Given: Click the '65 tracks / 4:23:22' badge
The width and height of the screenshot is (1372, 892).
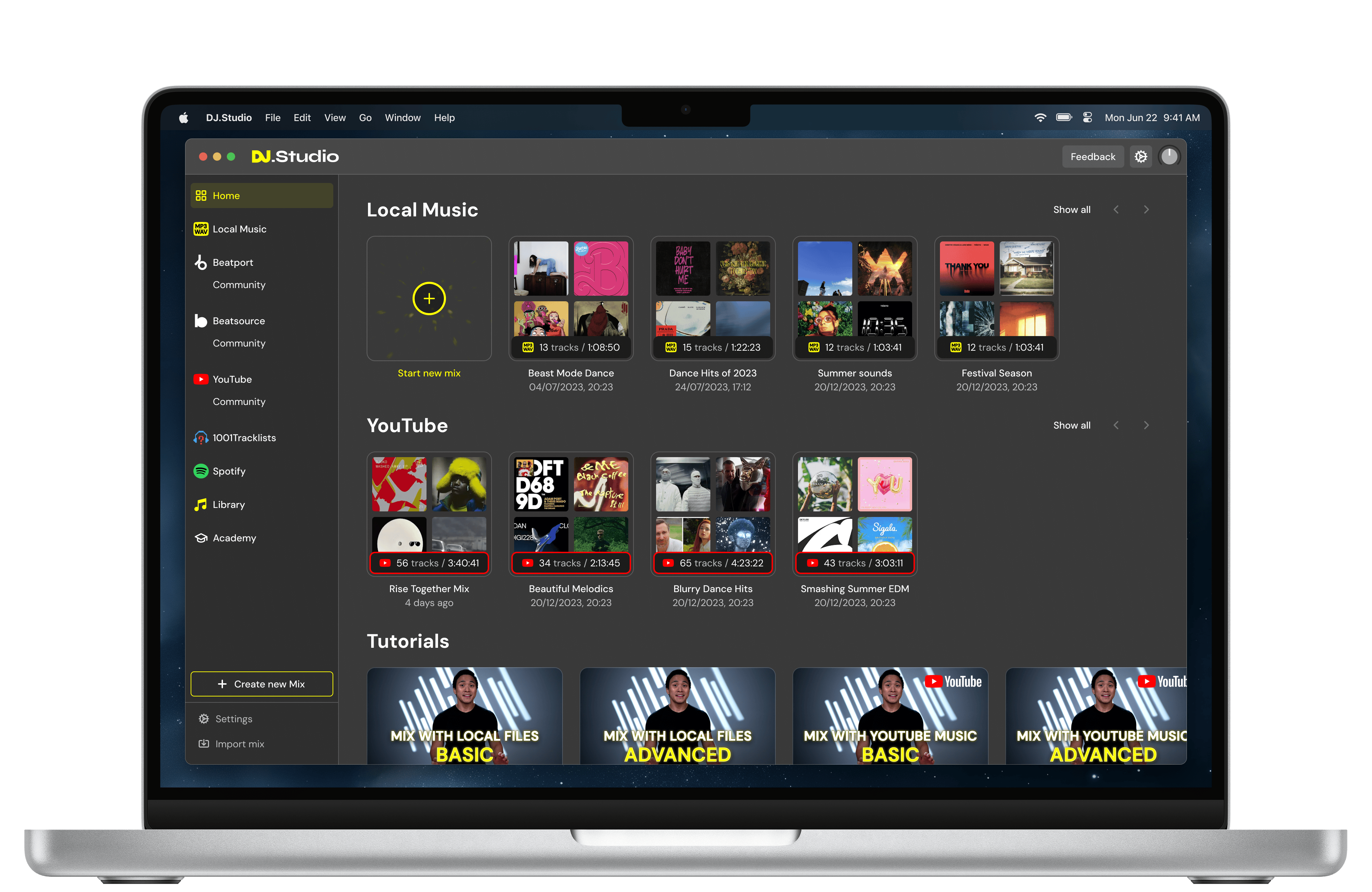Looking at the screenshot, I should [712, 563].
